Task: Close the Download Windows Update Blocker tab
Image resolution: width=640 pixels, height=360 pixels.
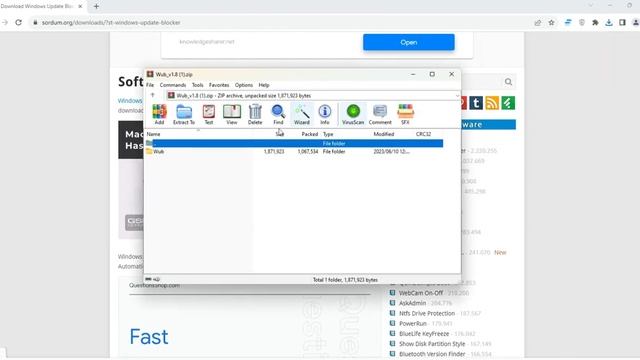Action: click(x=80, y=6)
